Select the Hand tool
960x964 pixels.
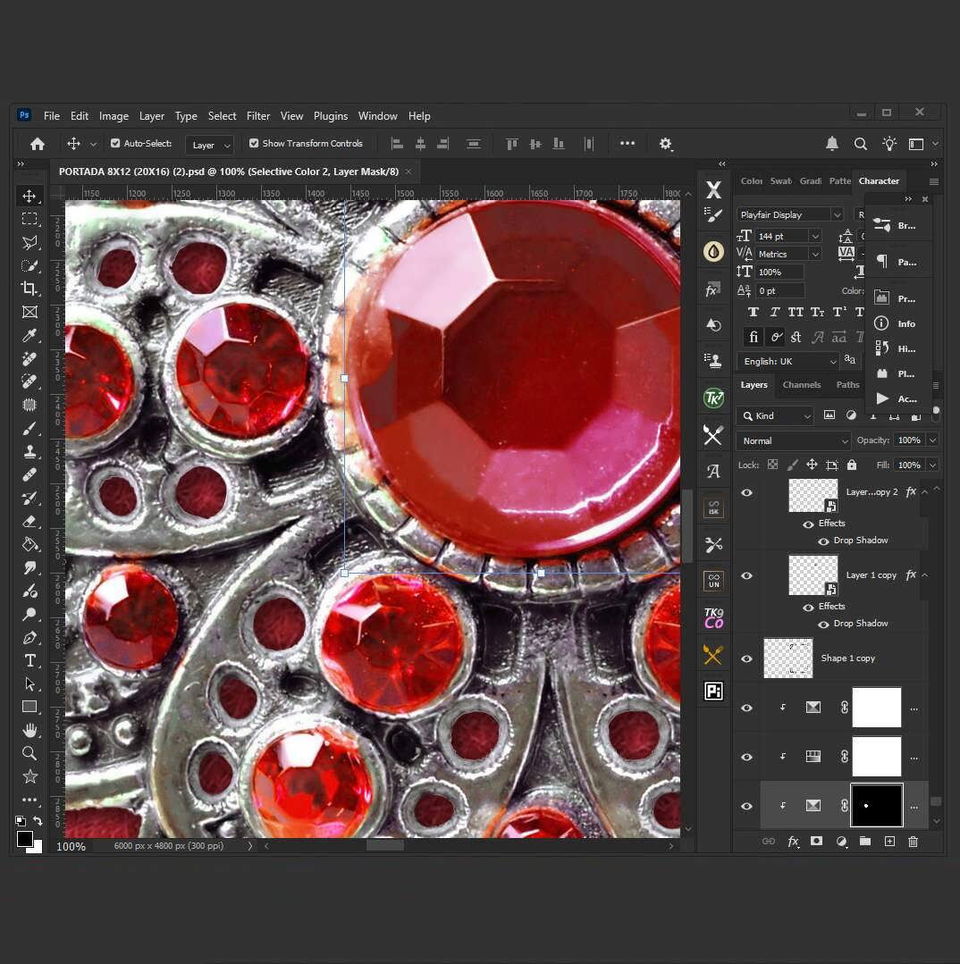(x=29, y=730)
